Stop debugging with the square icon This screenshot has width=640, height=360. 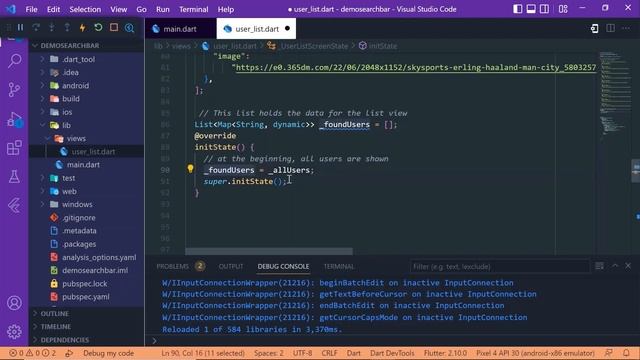(114, 27)
